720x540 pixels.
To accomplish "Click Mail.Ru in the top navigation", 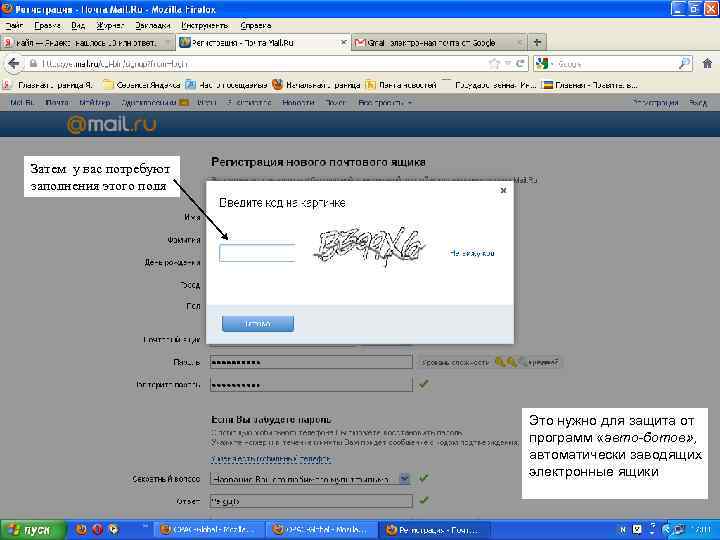I will point(22,103).
